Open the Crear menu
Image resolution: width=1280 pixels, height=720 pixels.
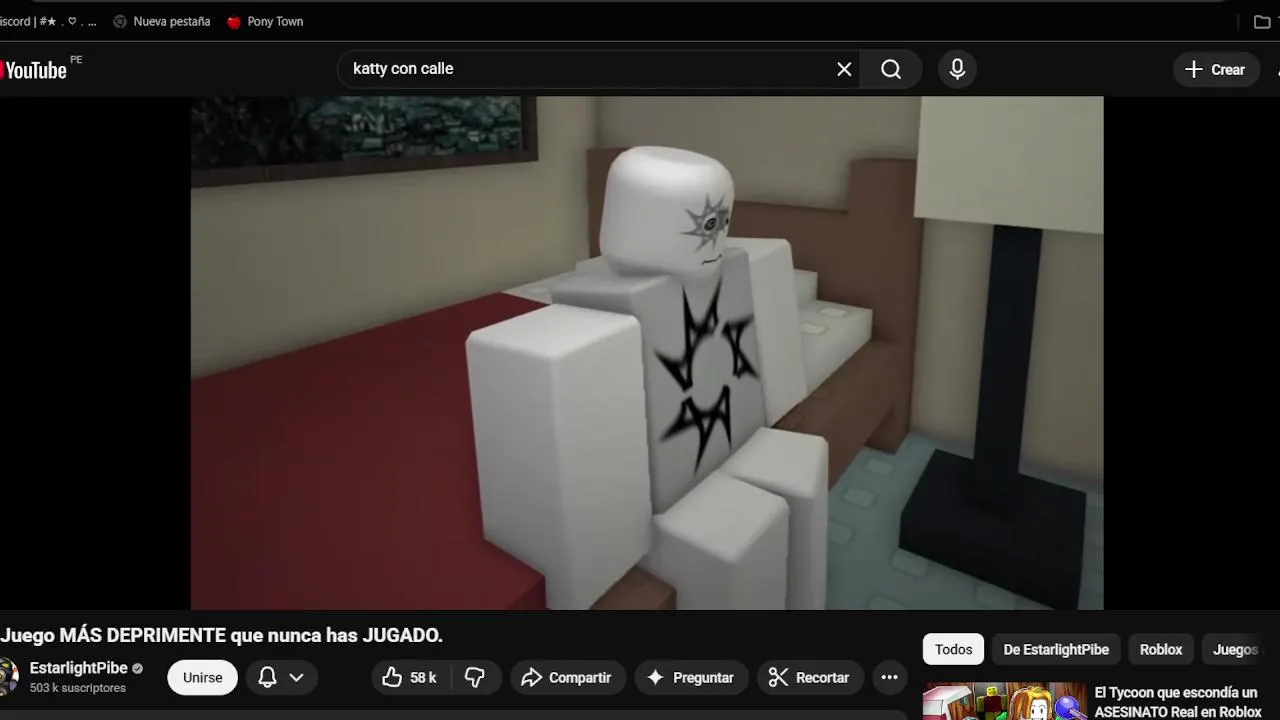pyautogui.click(x=1215, y=69)
